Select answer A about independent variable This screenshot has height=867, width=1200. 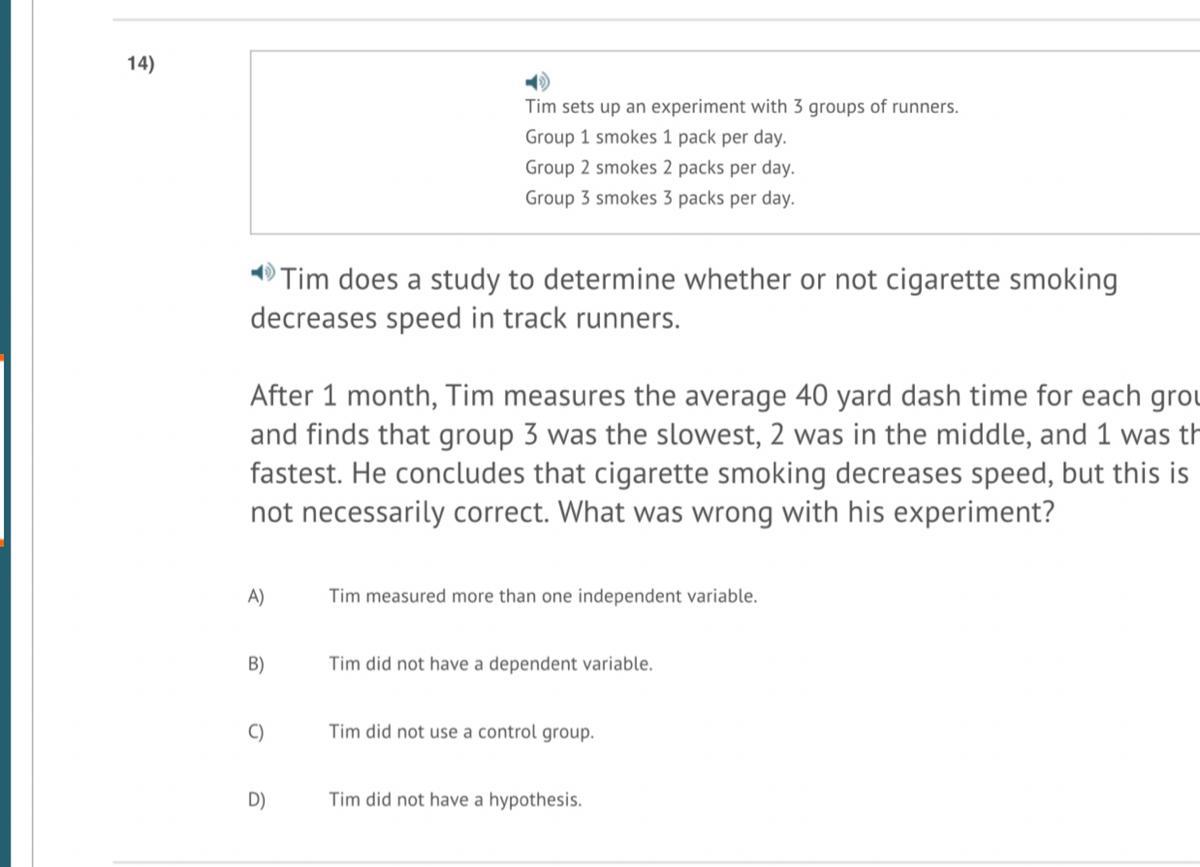[x=543, y=596]
